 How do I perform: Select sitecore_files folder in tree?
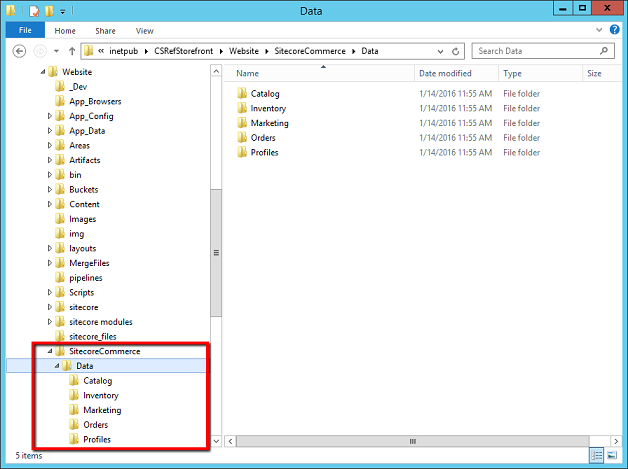[93, 337]
